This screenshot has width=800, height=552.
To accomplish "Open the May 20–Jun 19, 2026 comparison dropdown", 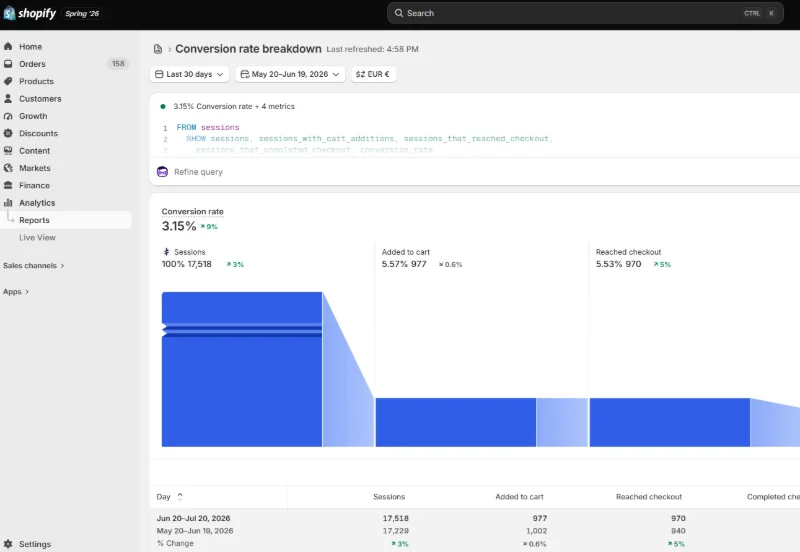I will point(290,74).
